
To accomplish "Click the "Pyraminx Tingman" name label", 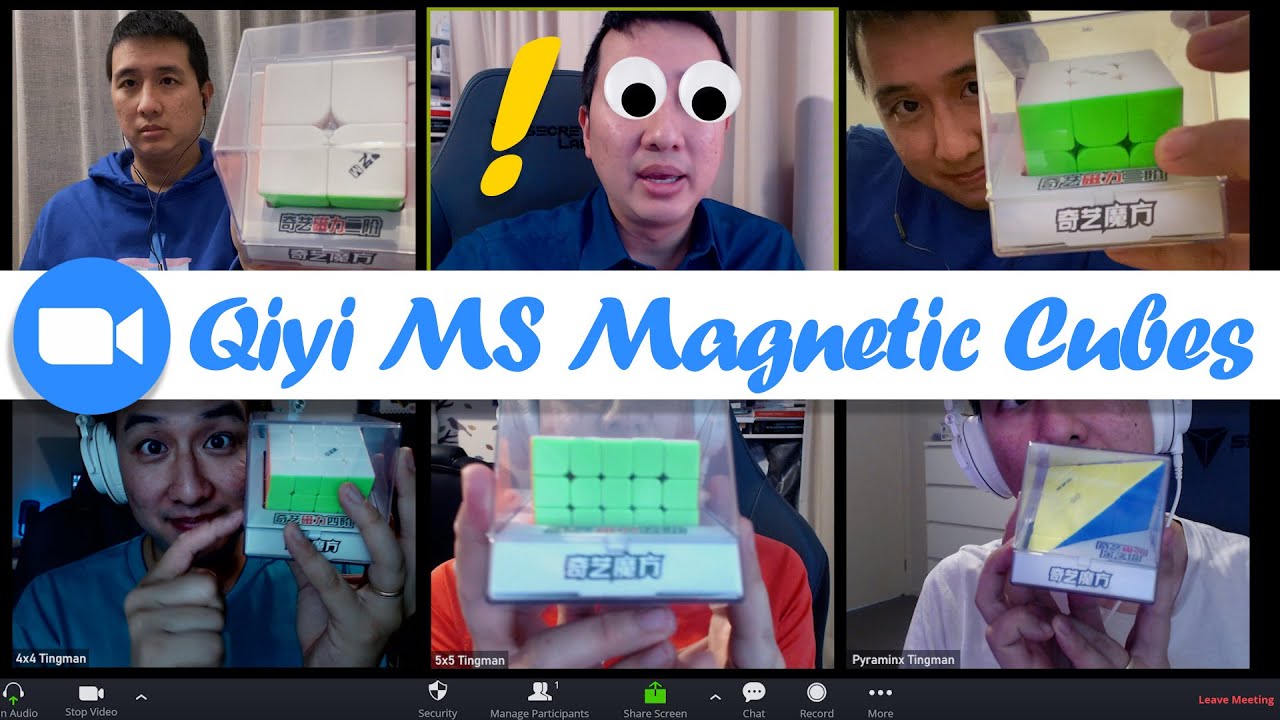I will (x=903, y=660).
